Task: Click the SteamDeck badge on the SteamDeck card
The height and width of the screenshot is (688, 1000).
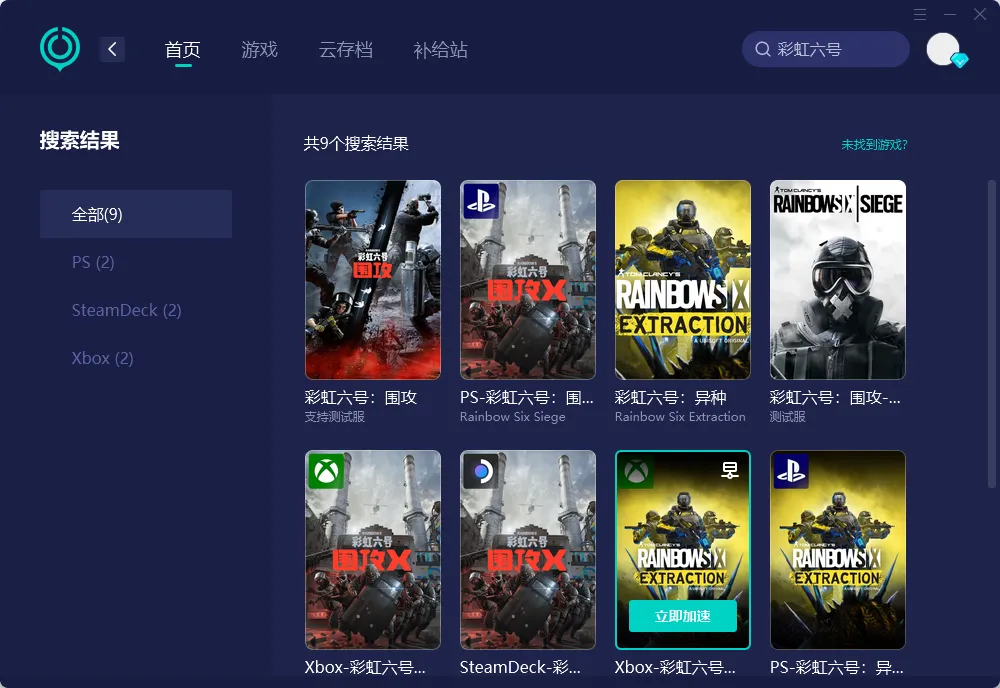Action: point(481,471)
